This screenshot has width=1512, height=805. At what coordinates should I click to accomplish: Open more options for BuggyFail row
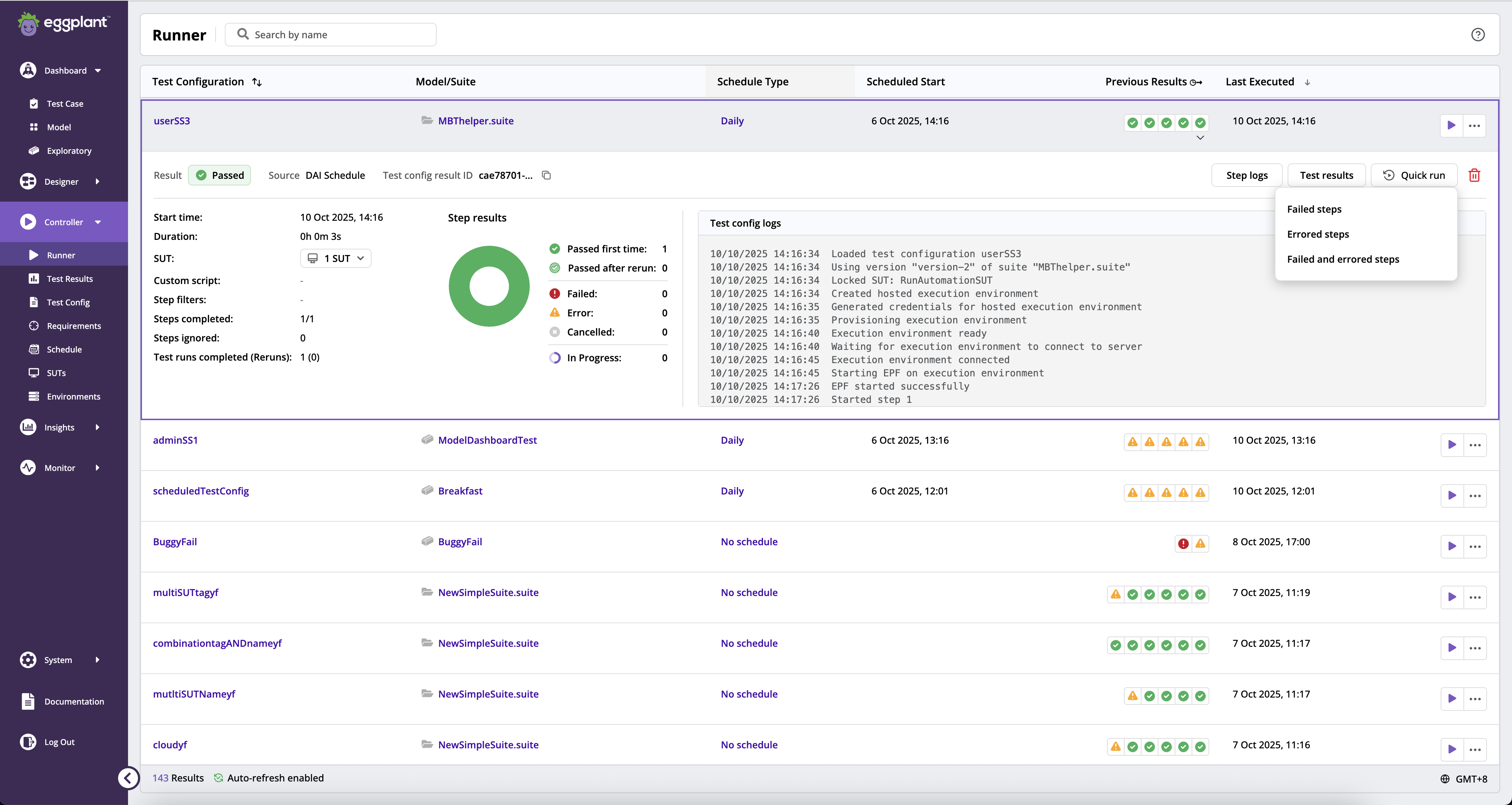click(x=1474, y=546)
